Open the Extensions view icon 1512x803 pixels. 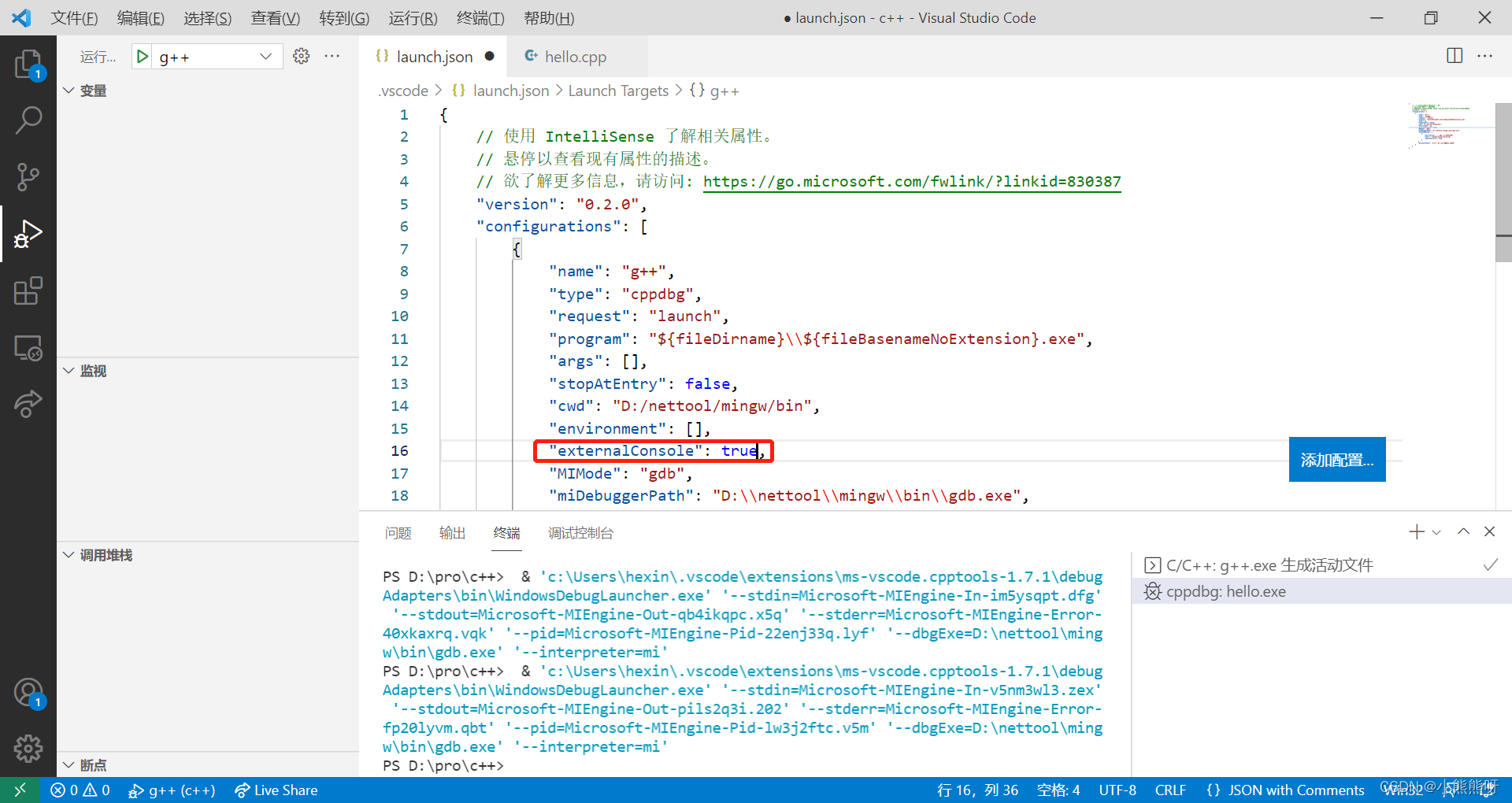click(x=28, y=290)
